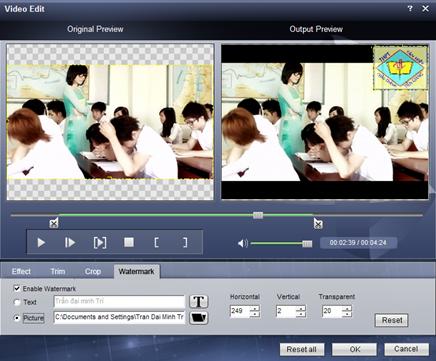Decrease the Horizontal value with down arrow
Screen dimensions: 436x361
[x=255, y=314]
